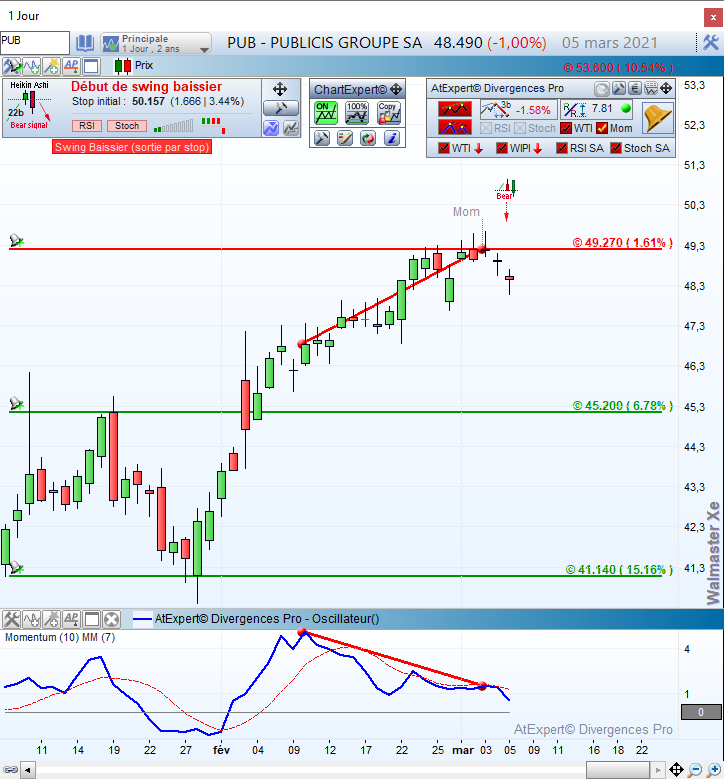Toggle the greyed RSI divergence checkbox

(486, 128)
